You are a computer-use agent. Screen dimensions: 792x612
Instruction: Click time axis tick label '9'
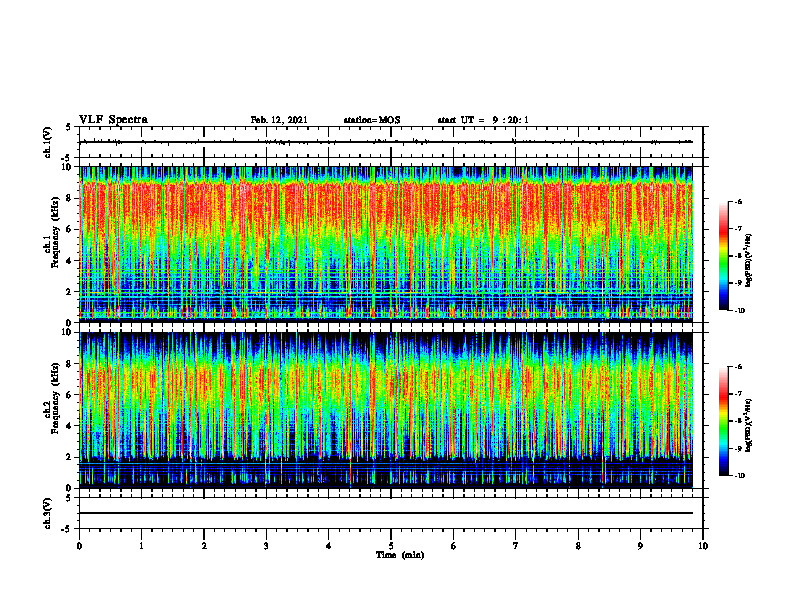640,546
